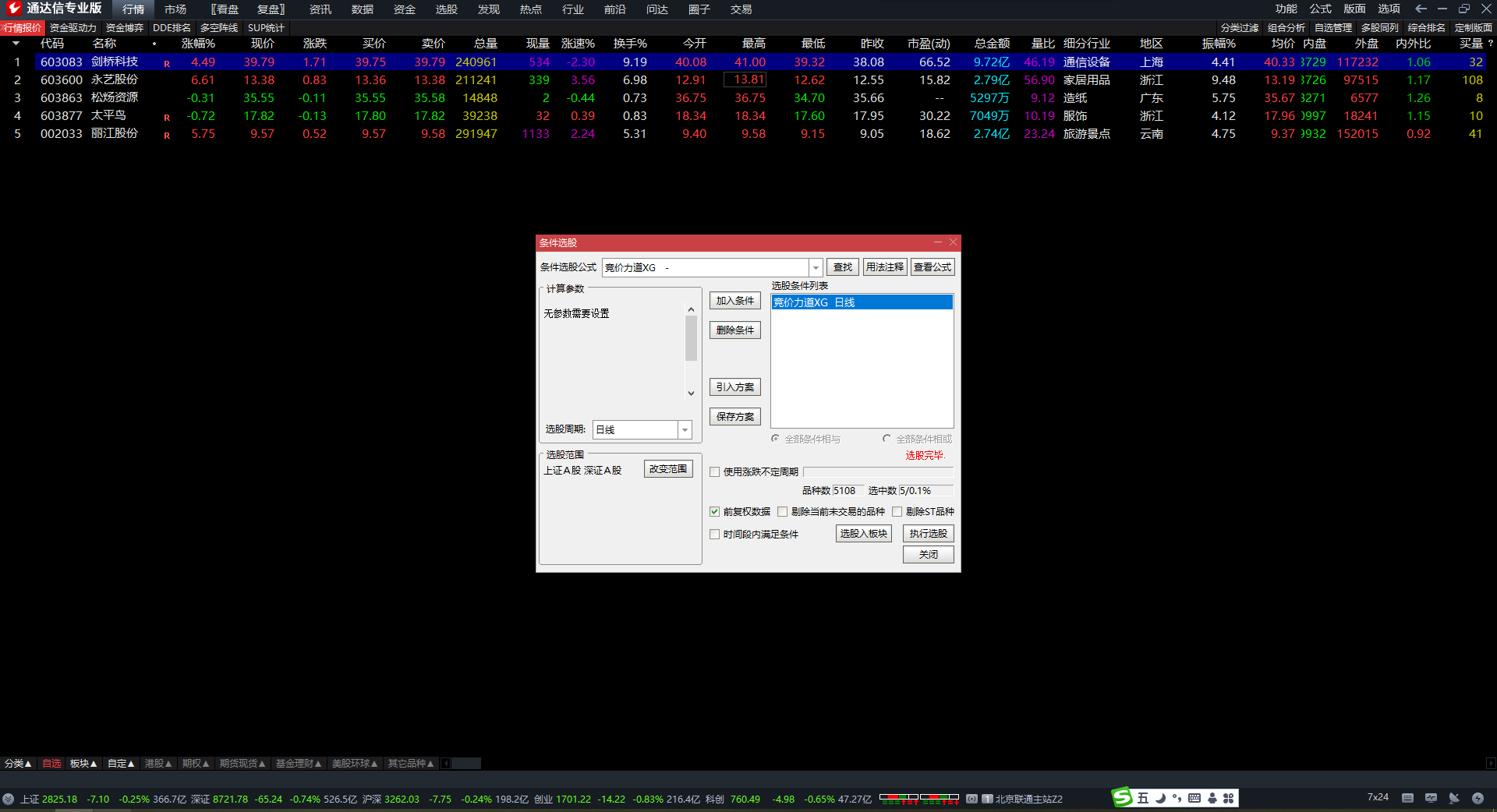Uncheck the 前复权数据 checkbox
Image resolution: width=1497 pixels, height=812 pixels.
click(715, 512)
